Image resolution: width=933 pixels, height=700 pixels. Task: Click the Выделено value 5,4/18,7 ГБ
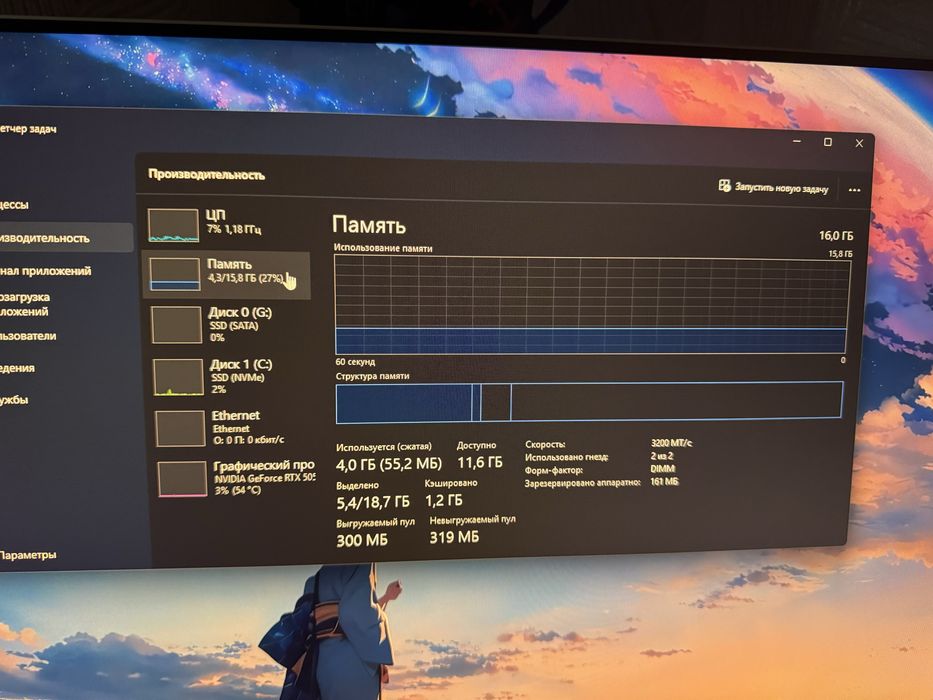click(373, 502)
